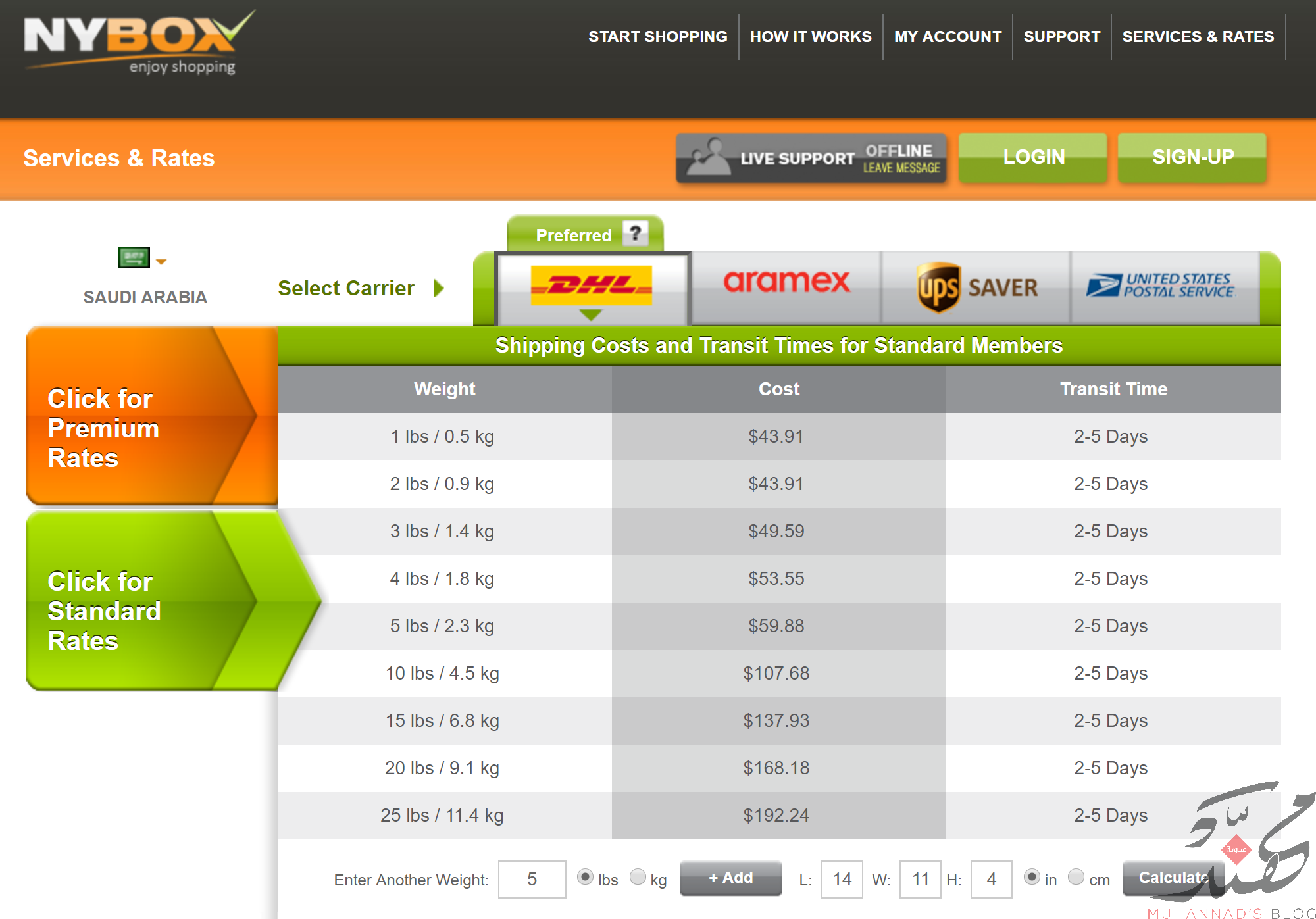Click the NYBOX logo

pyautogui.click(x=139, y=42)
